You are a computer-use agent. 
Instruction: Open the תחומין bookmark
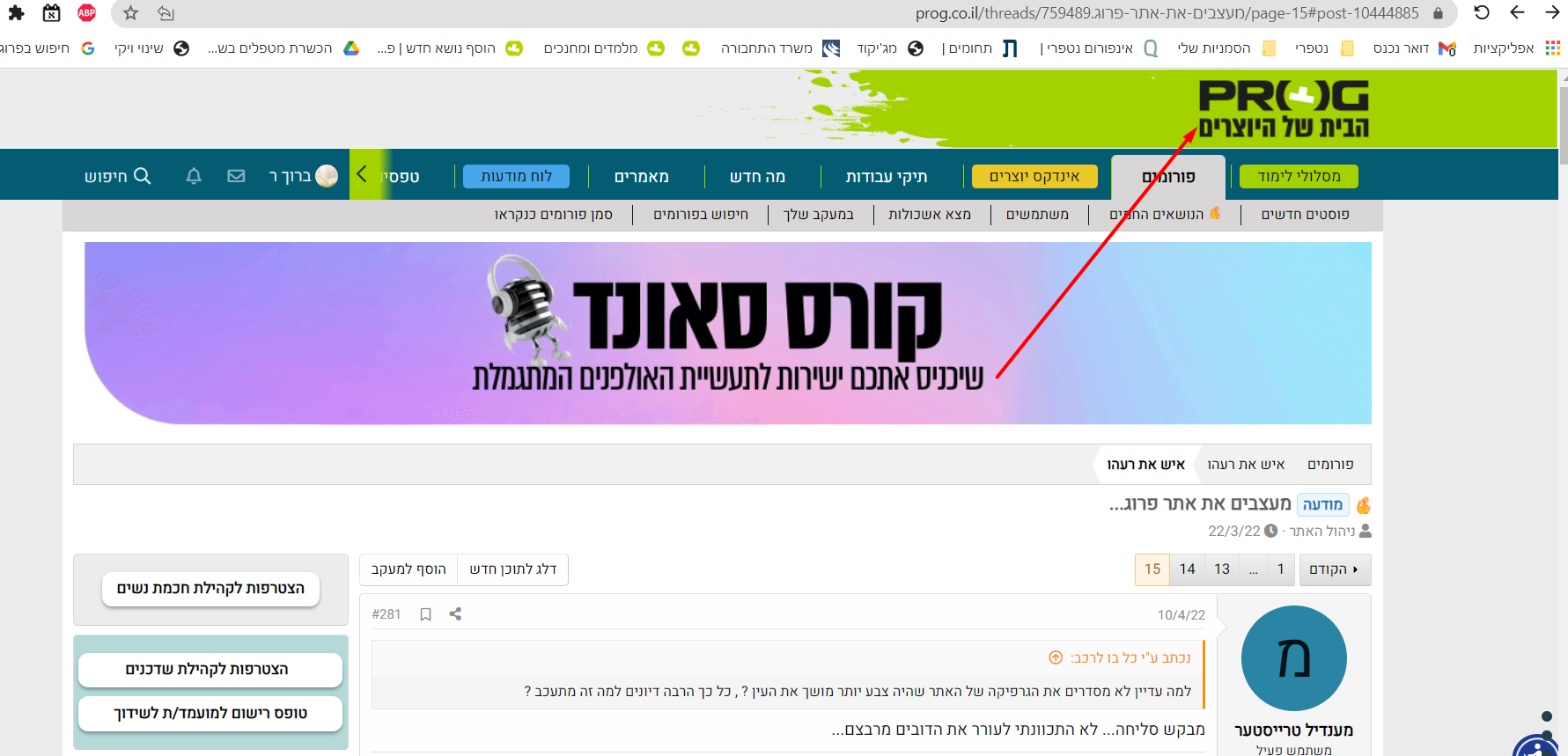980,48
